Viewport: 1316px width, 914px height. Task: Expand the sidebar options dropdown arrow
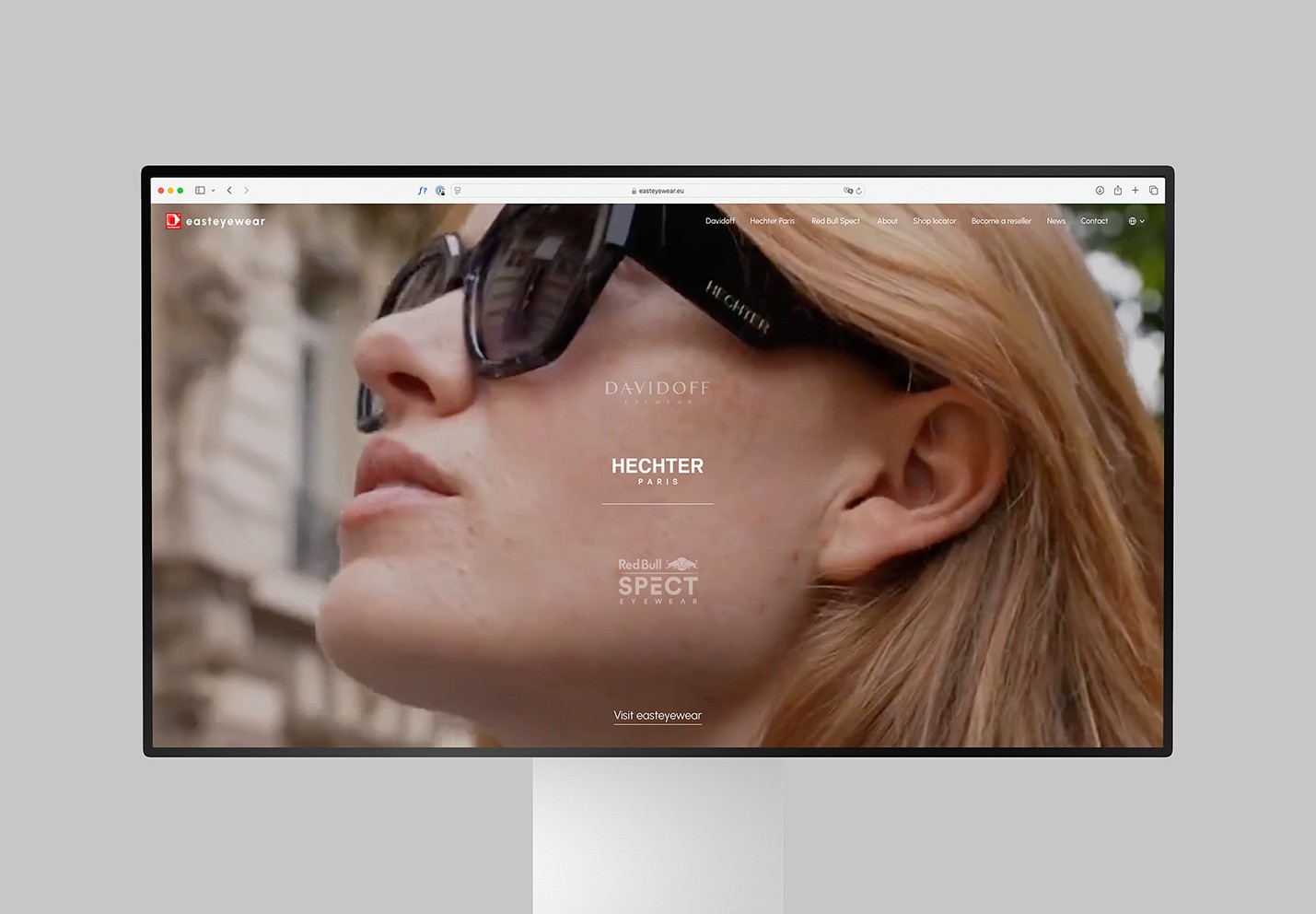pos(214,191)
